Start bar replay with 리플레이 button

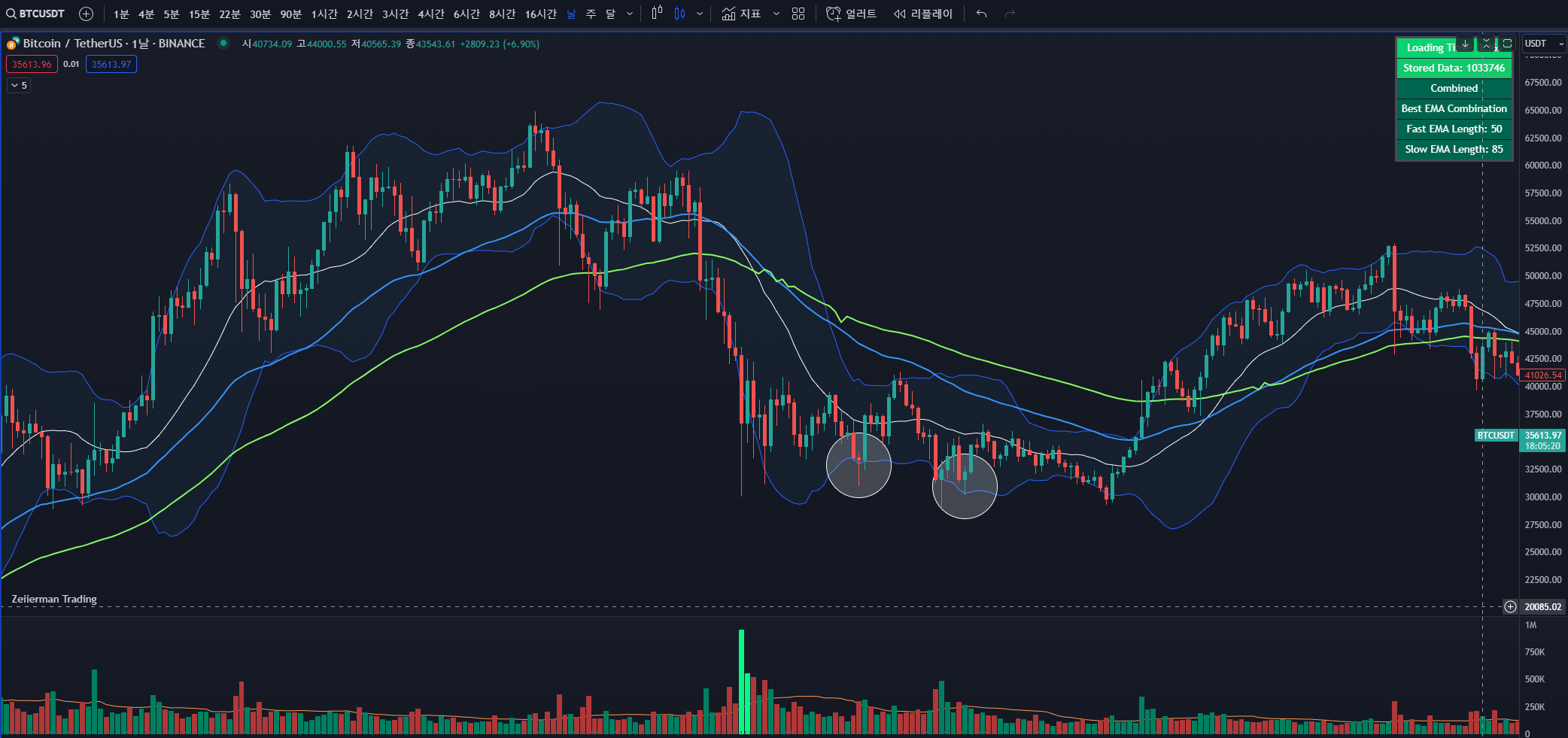922,14
